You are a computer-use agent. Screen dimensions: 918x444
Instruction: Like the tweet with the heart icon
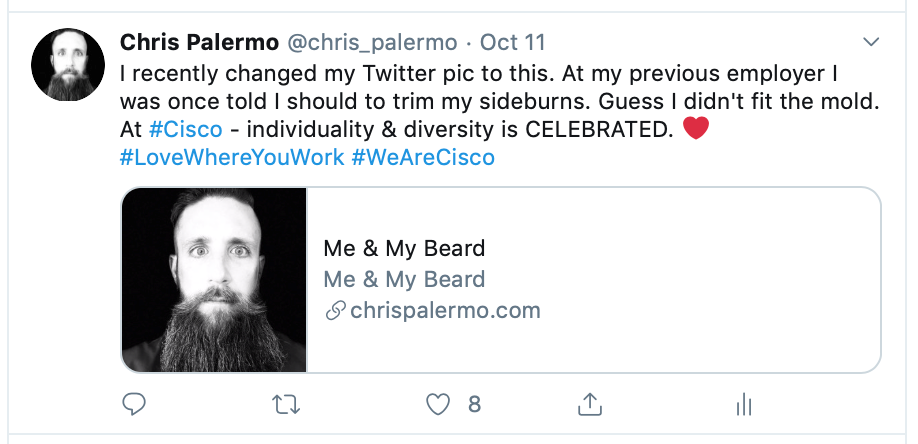click(437, 404)
